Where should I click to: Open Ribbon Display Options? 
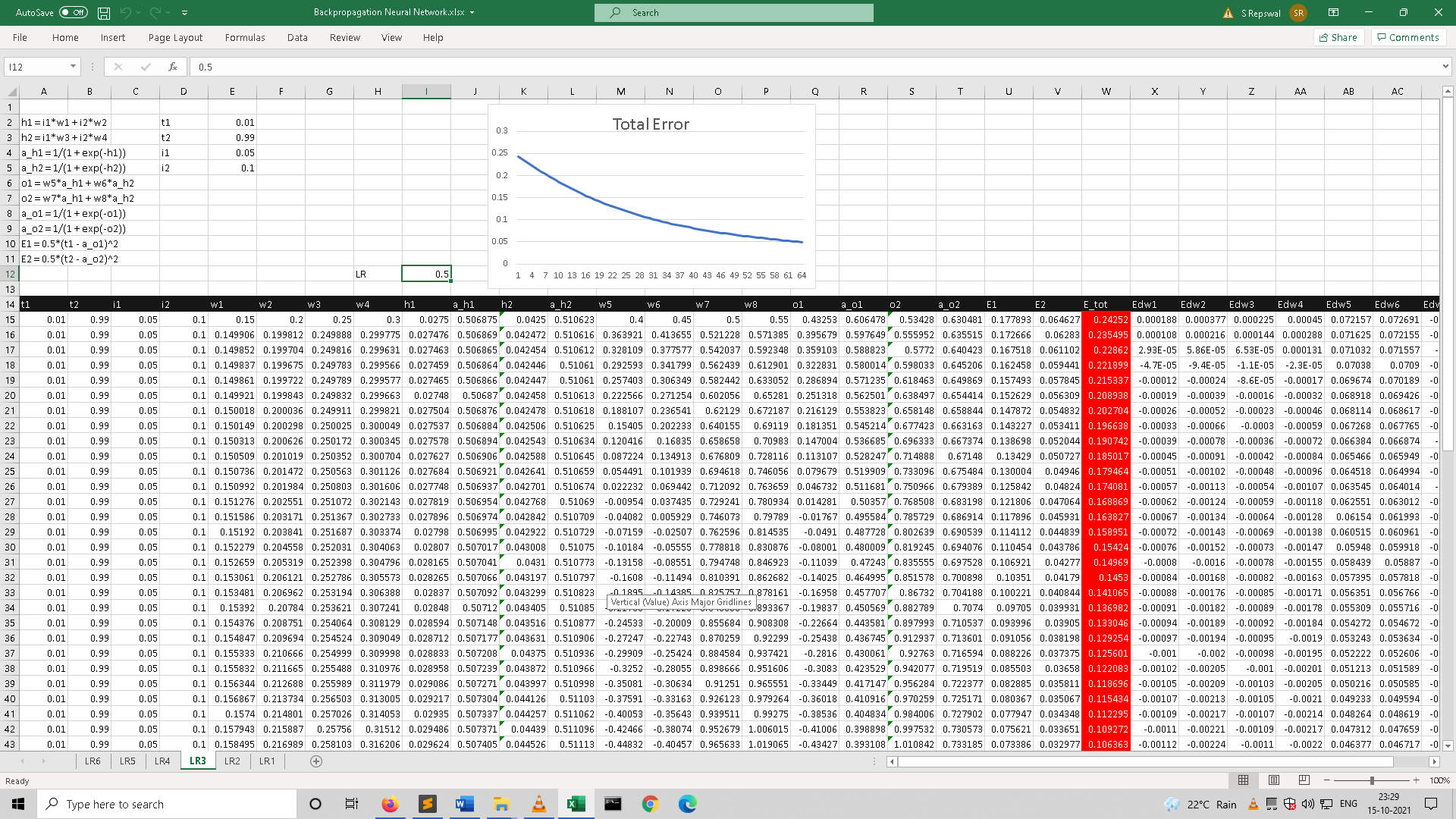1333,12
